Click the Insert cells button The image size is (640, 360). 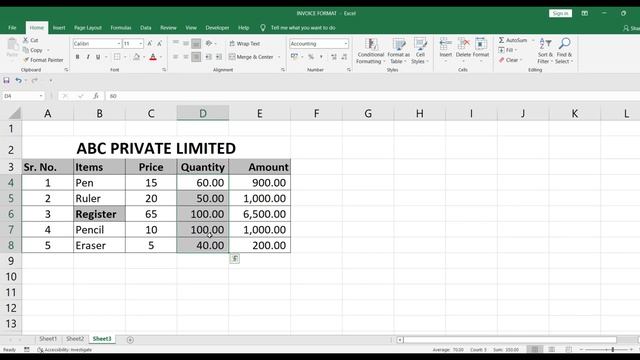446,50
